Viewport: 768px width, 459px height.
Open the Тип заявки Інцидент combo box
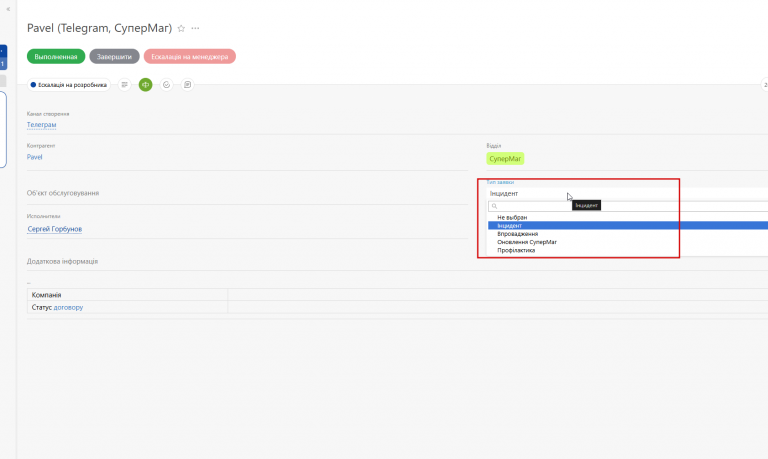[x=627, y=193]
